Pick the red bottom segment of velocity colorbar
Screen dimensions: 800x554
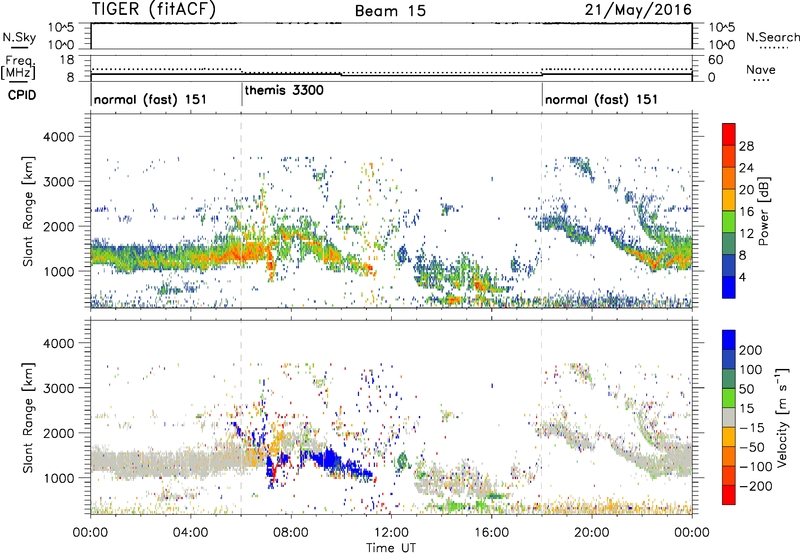729,495
